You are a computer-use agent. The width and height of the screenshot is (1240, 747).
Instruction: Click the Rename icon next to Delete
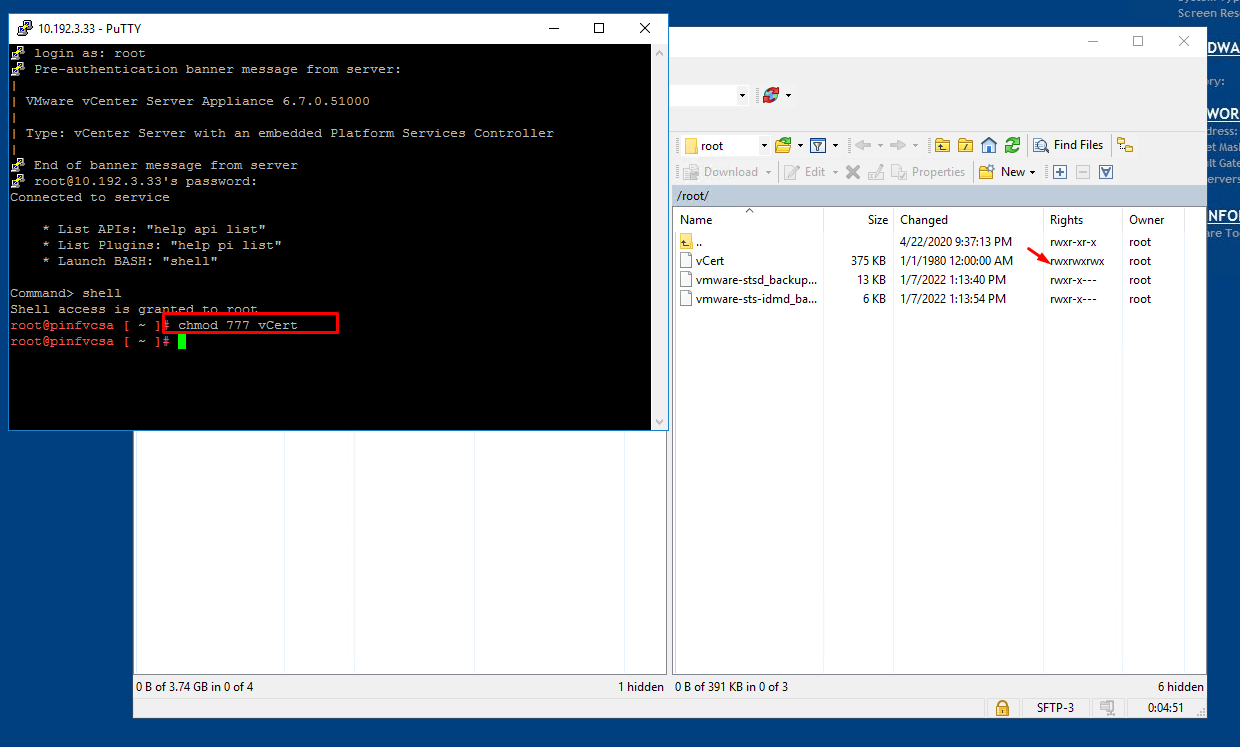[x=876, y=172]
